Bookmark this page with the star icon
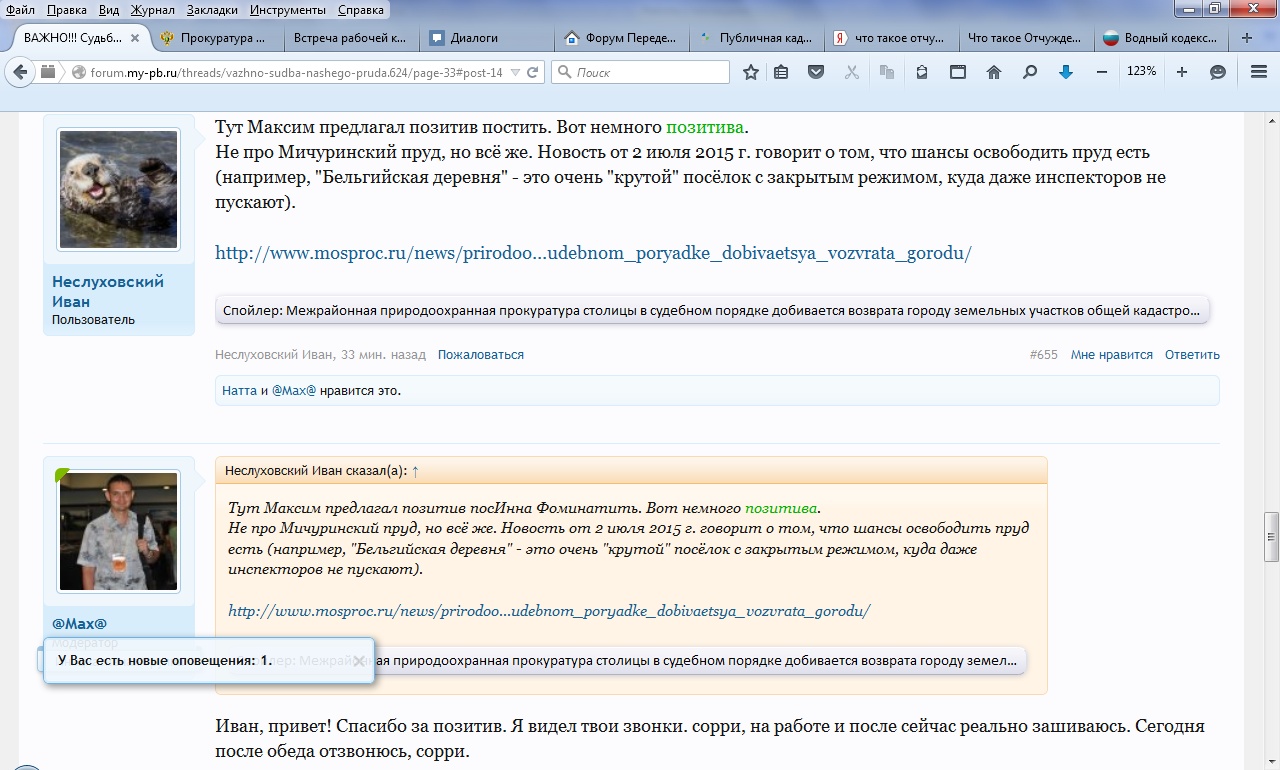Image resolution: width=1280 pixels, height=770 pixels. 751,72
